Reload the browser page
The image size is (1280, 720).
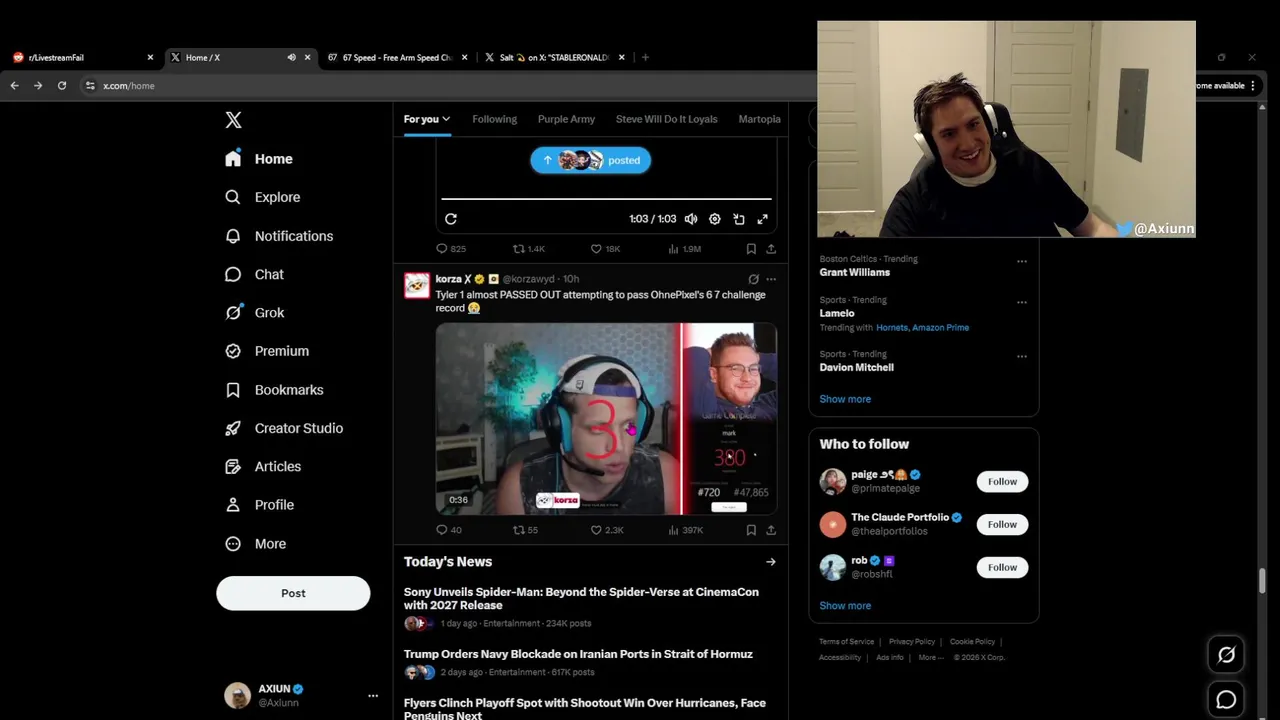click(x=62, y=86)
